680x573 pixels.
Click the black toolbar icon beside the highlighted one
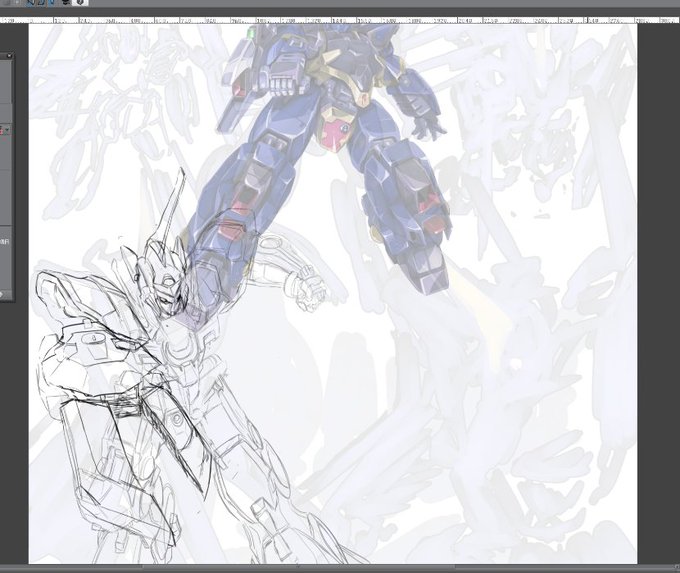pos(66,2)
